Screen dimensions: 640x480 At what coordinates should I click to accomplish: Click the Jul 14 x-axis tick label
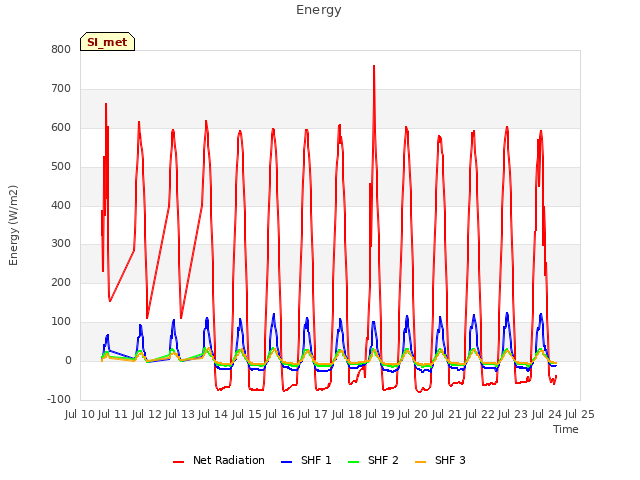click(213, 415)
